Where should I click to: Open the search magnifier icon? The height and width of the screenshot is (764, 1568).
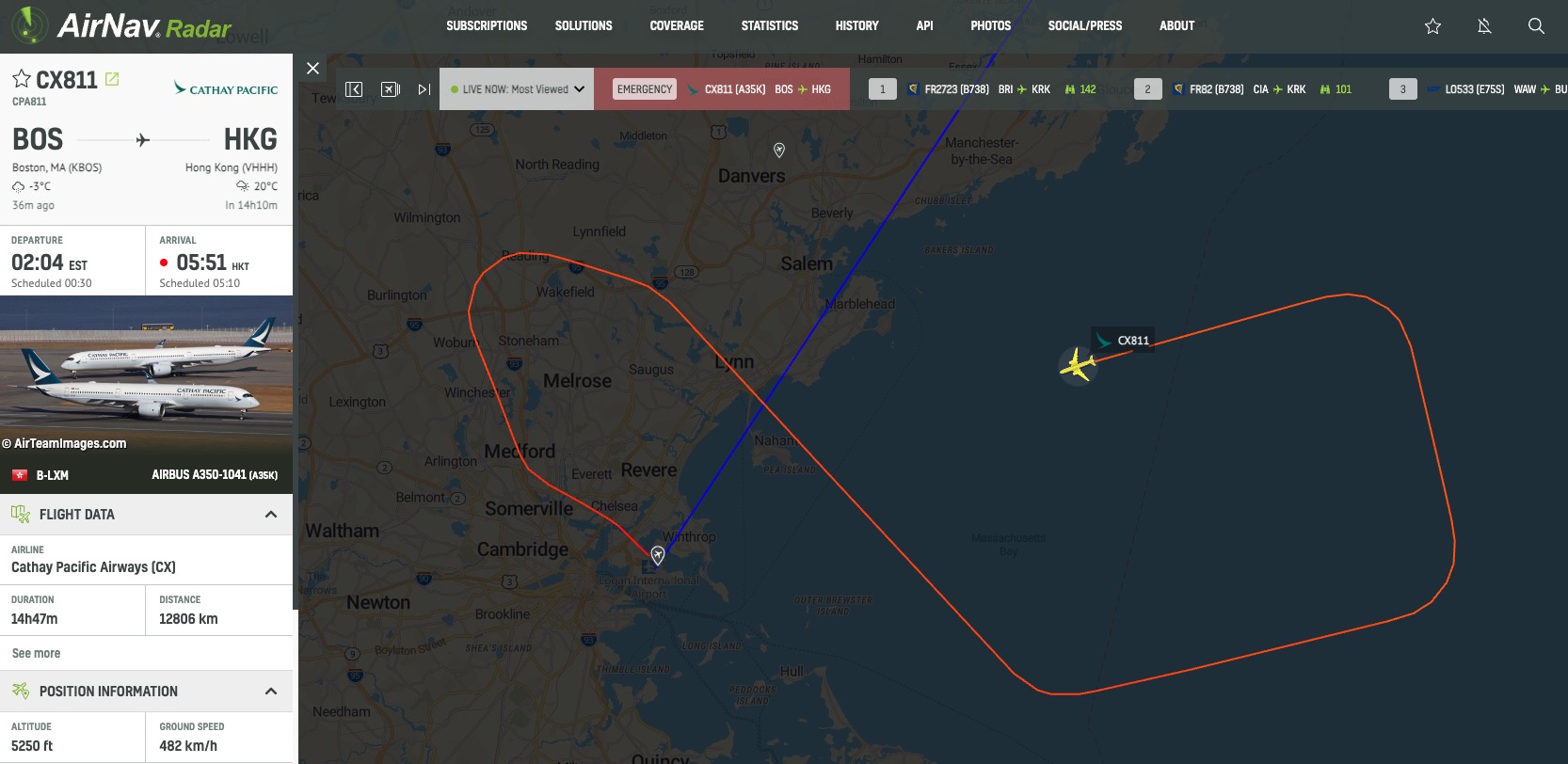1536,26
